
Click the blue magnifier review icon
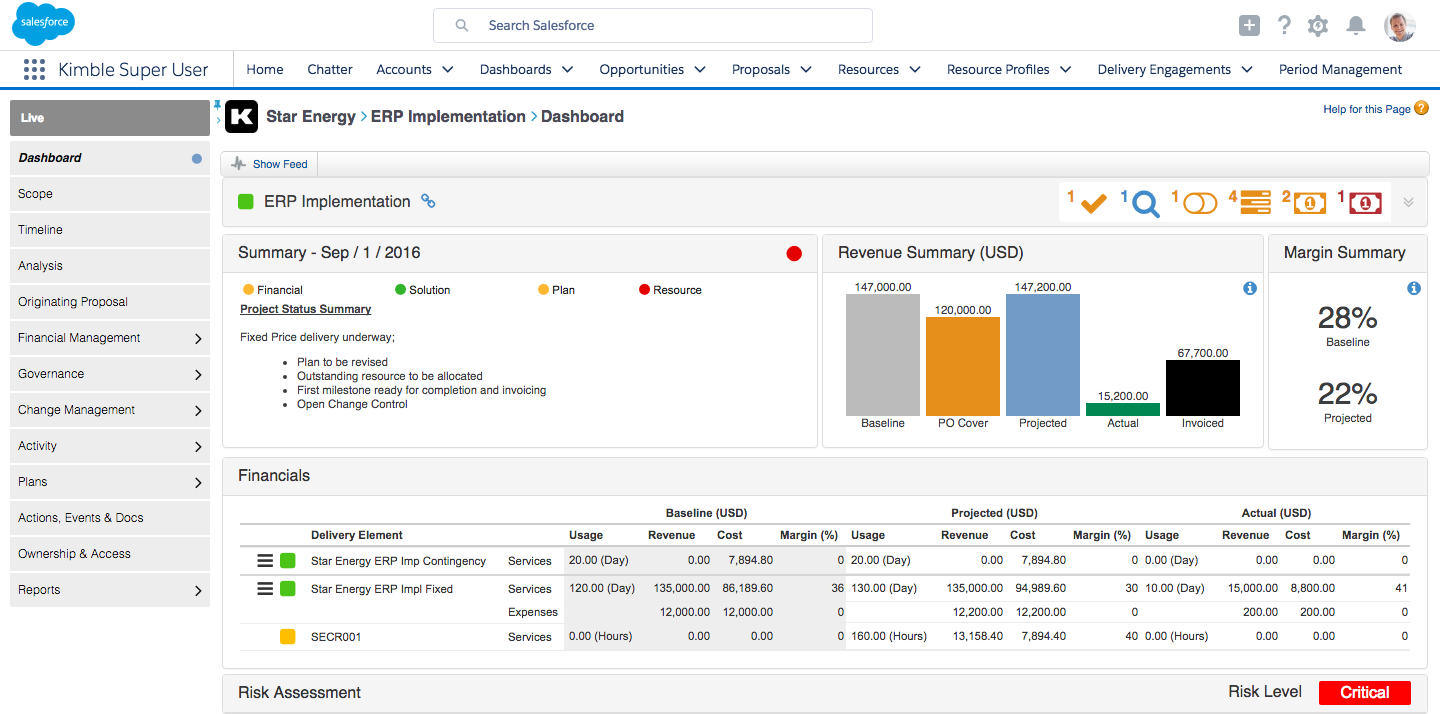click(x=1145, y=204)
